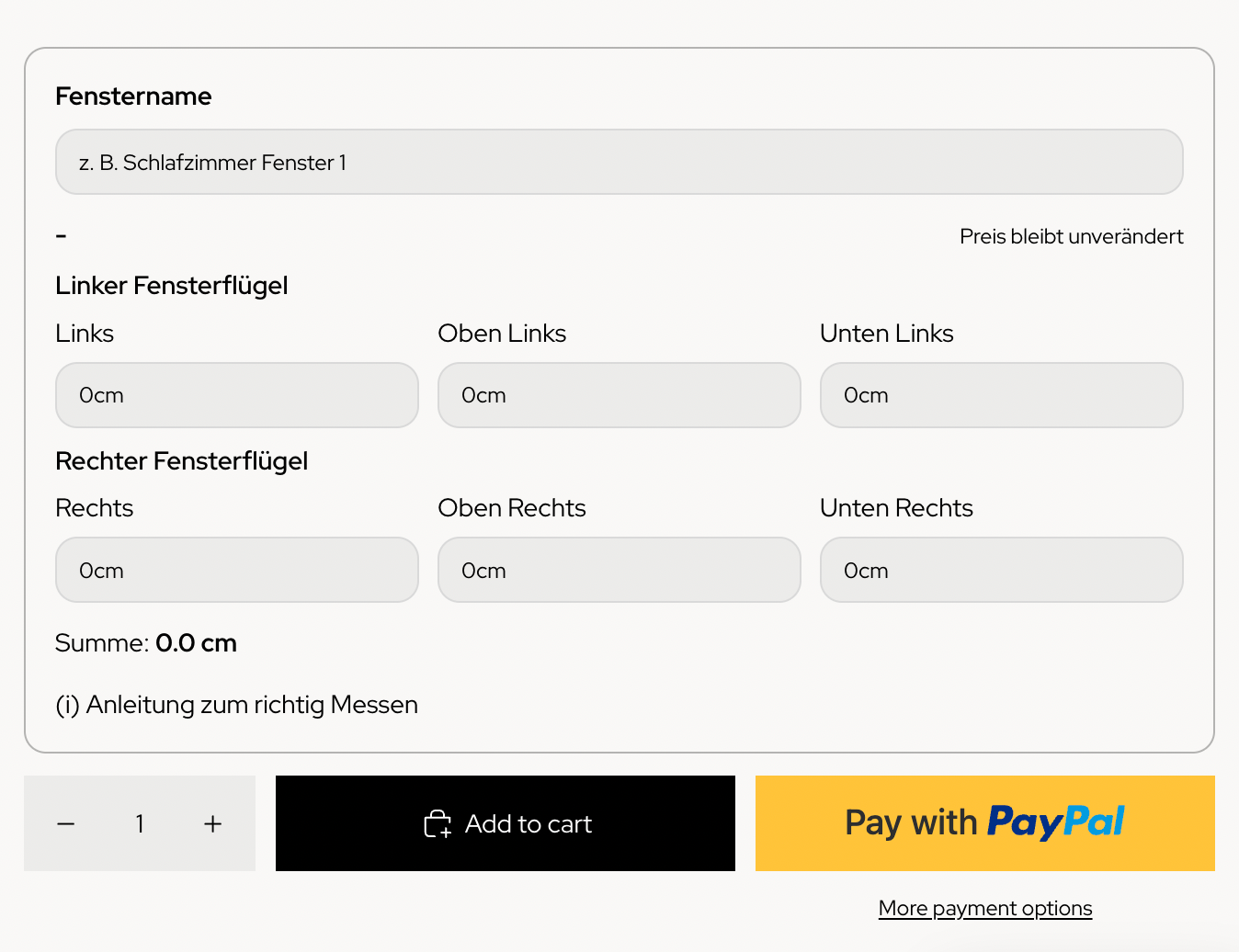Image resolution: width=1239 pixels, height=952 pixels.
Task: Select the Oben Links input field
Action: pyautogui.click(x=619, y=395)
